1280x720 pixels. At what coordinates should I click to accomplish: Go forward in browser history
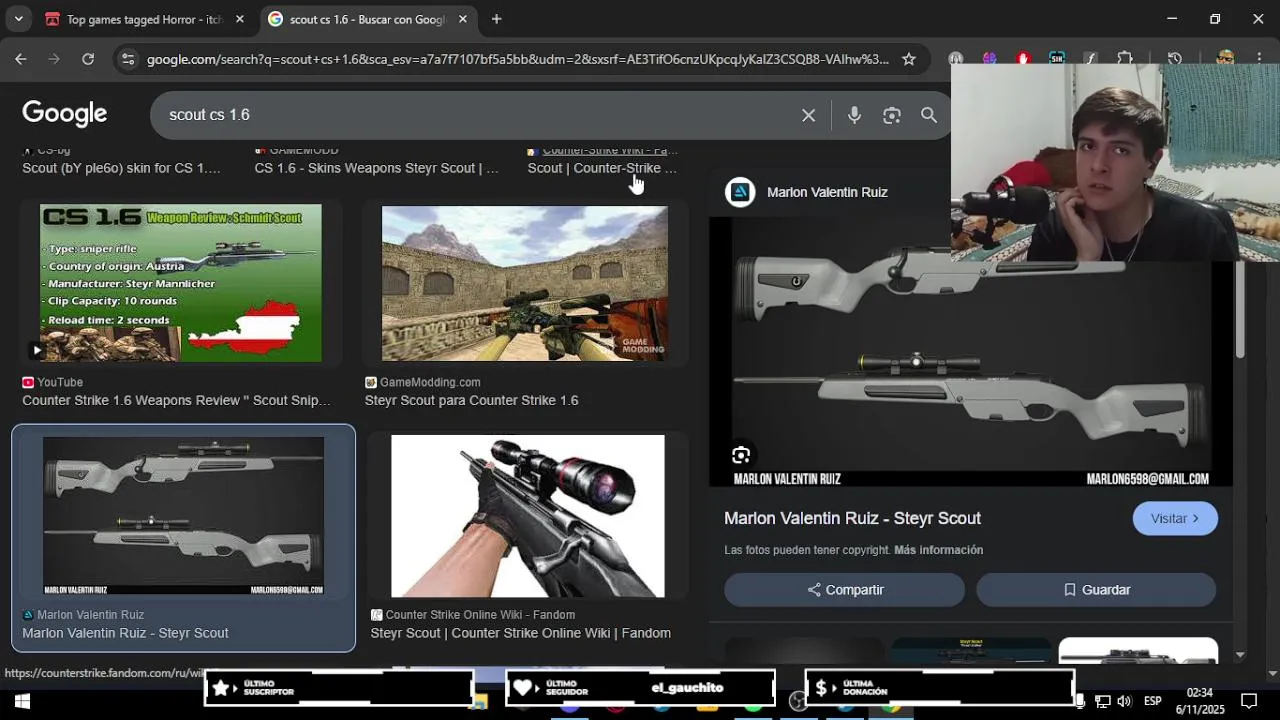[x=54, y=59]
